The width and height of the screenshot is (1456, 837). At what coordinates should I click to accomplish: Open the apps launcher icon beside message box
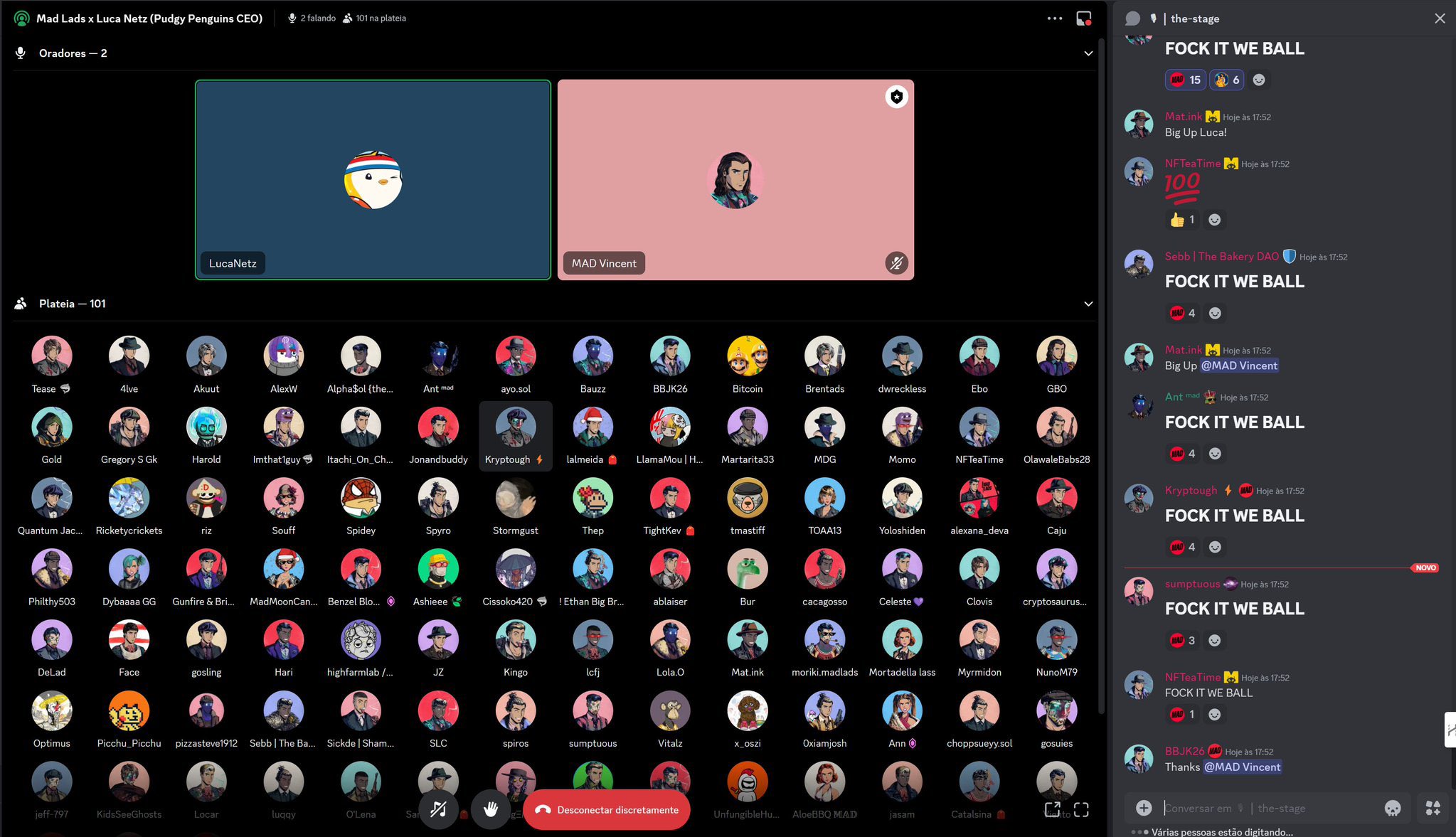click(x=1433, y=808)
